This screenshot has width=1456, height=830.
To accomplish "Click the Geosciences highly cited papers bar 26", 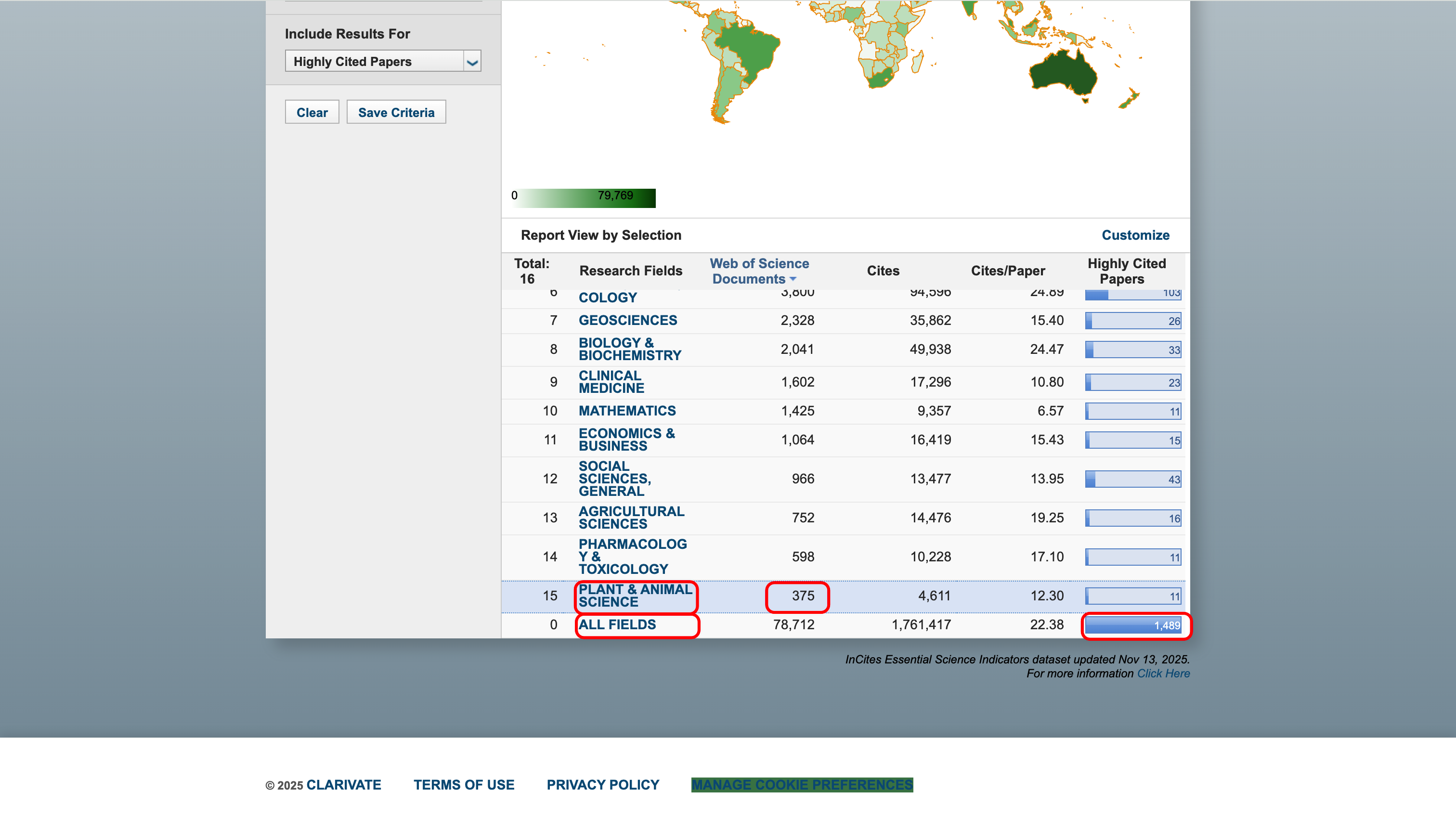I will point(1133,321).
